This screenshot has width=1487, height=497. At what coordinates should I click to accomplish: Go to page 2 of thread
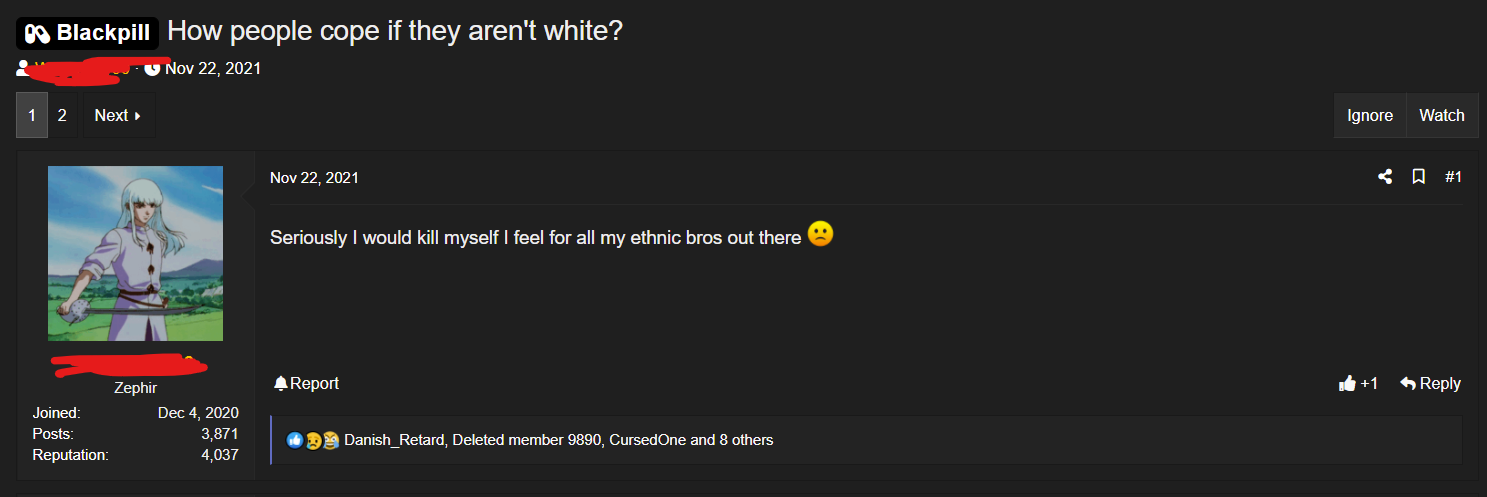pos(62,115)
